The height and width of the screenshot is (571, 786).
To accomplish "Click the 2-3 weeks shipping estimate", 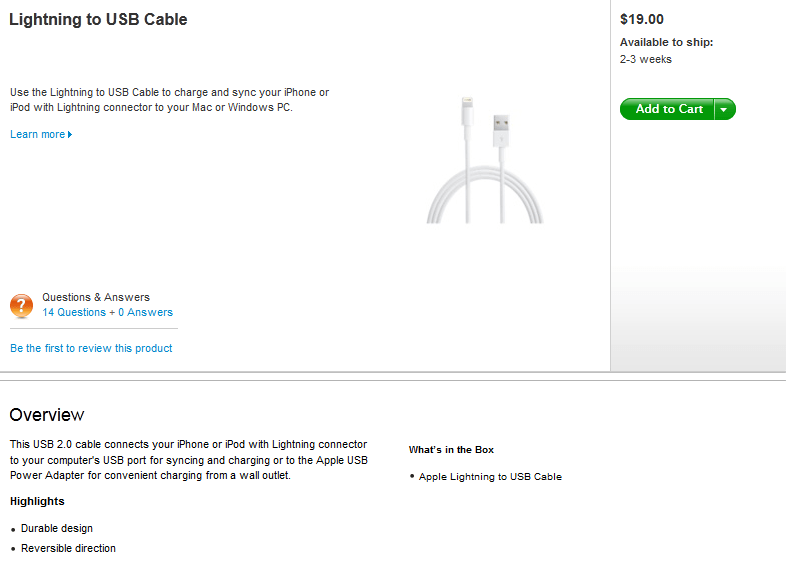I will (x=646, y=59).
